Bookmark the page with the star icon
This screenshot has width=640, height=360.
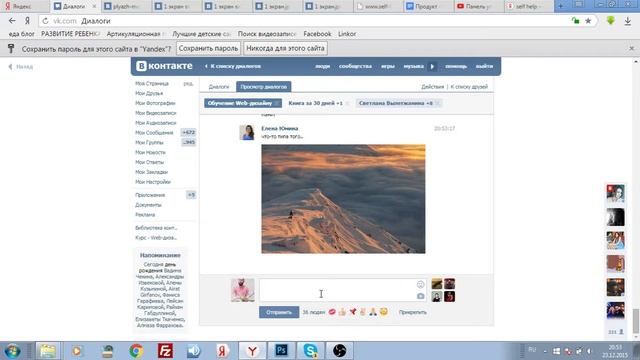click(x=588, y=21)
